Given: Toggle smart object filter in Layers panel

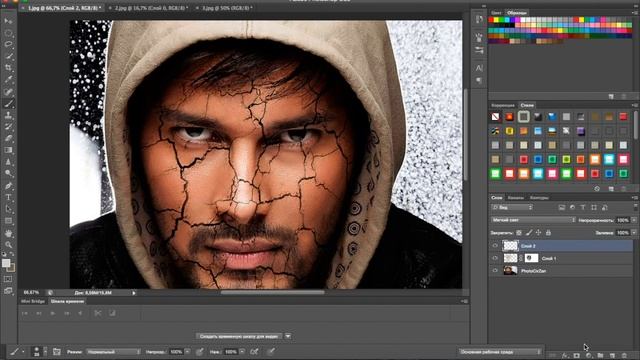Looking at the screenshot, I should click(x=604, y=208).
